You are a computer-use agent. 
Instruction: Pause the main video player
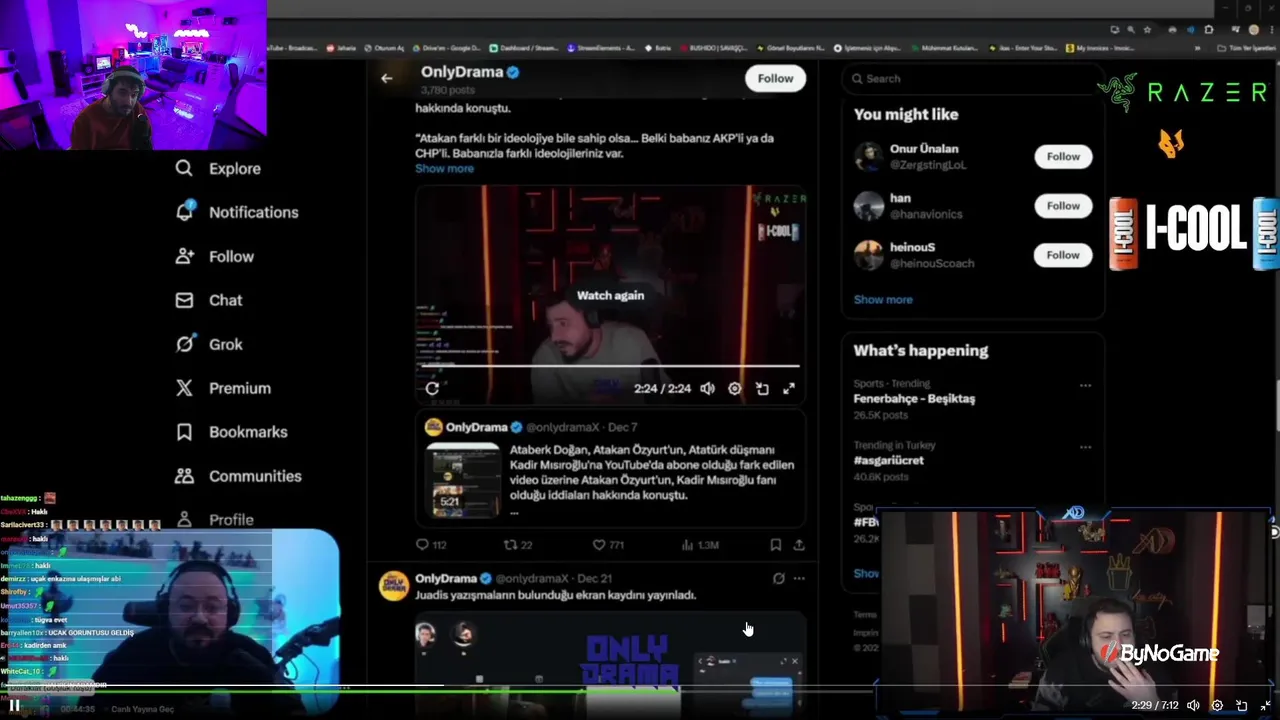pyautogui.click(x=15, y=705)
